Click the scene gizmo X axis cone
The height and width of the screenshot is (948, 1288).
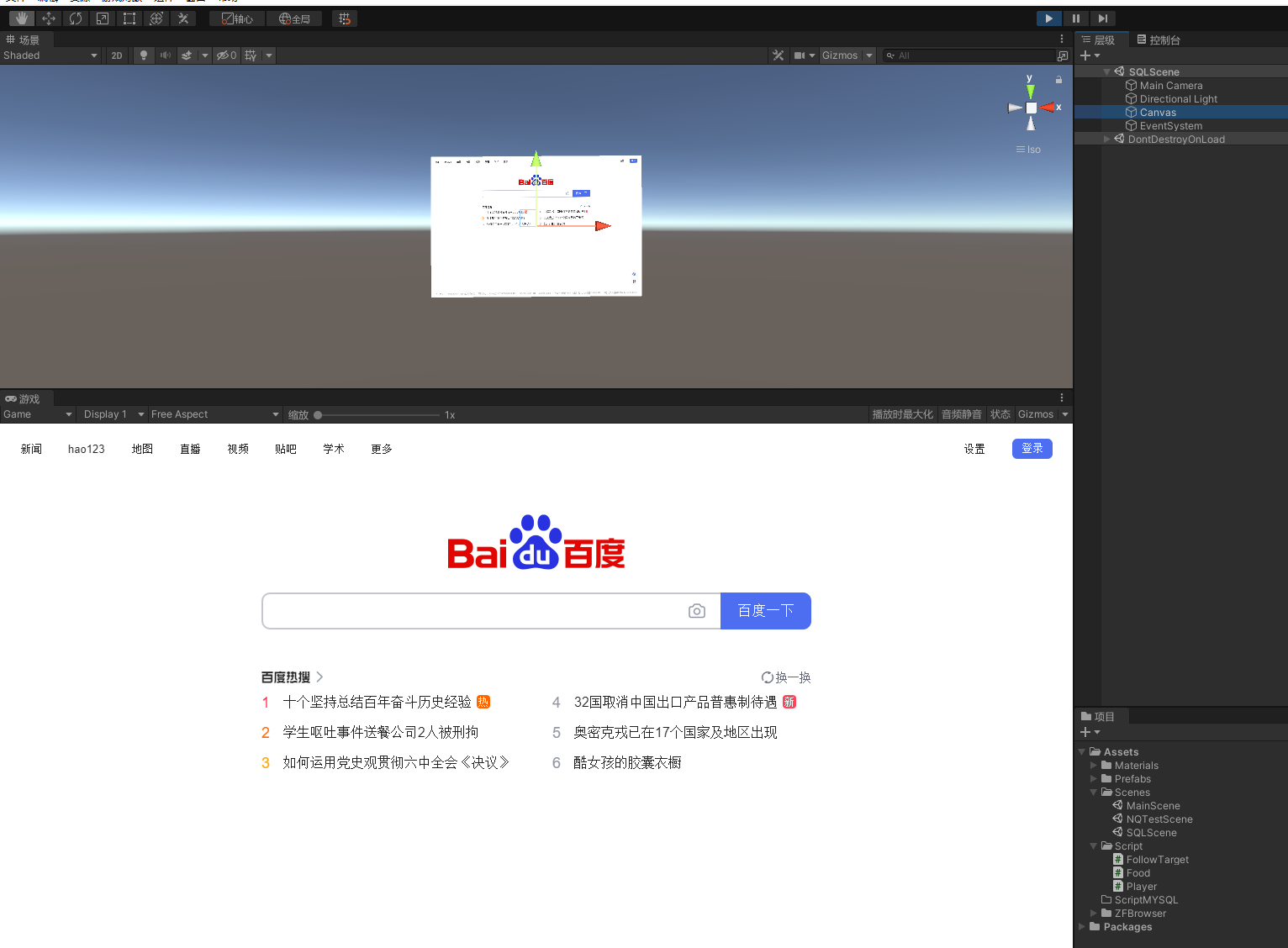tap(1048, 108)
